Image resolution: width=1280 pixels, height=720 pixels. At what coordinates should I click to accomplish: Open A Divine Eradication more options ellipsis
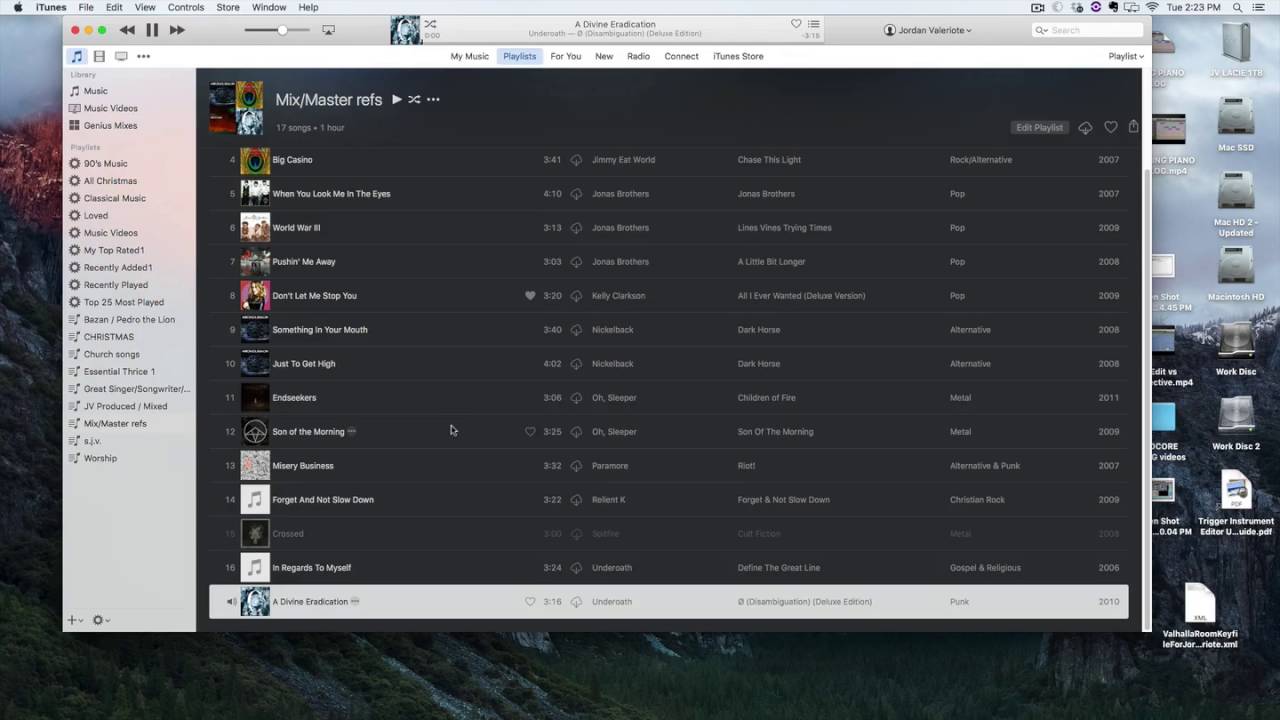coord(355,601)
